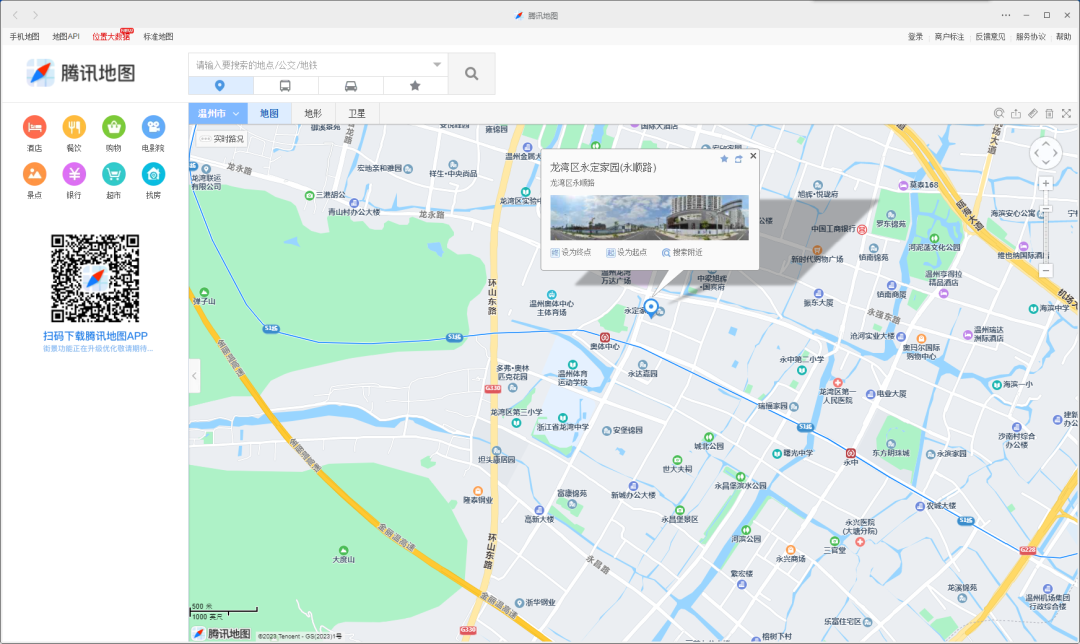Click the trash clear-map icon in toolbar
Screen dimensions: 1080x644
[1049, 114]
